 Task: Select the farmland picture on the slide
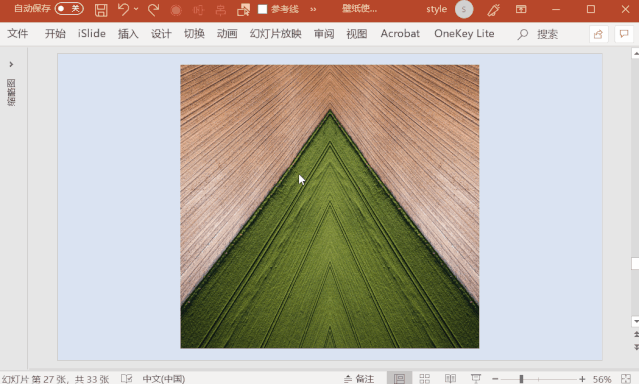point(330,206)
